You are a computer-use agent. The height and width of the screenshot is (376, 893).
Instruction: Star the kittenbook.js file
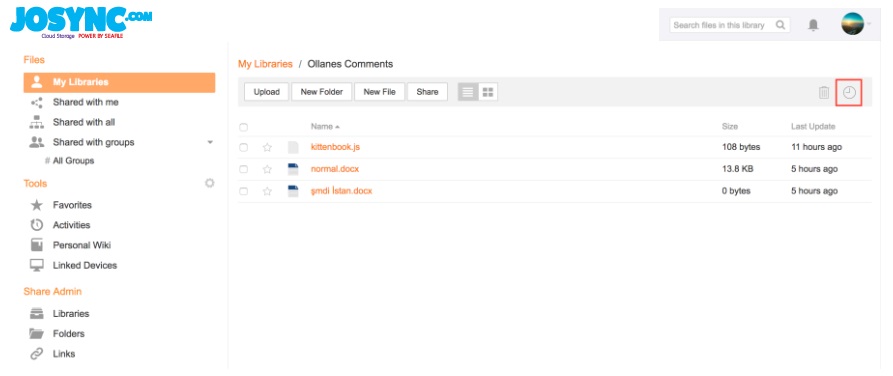click(x=267, y=148)
